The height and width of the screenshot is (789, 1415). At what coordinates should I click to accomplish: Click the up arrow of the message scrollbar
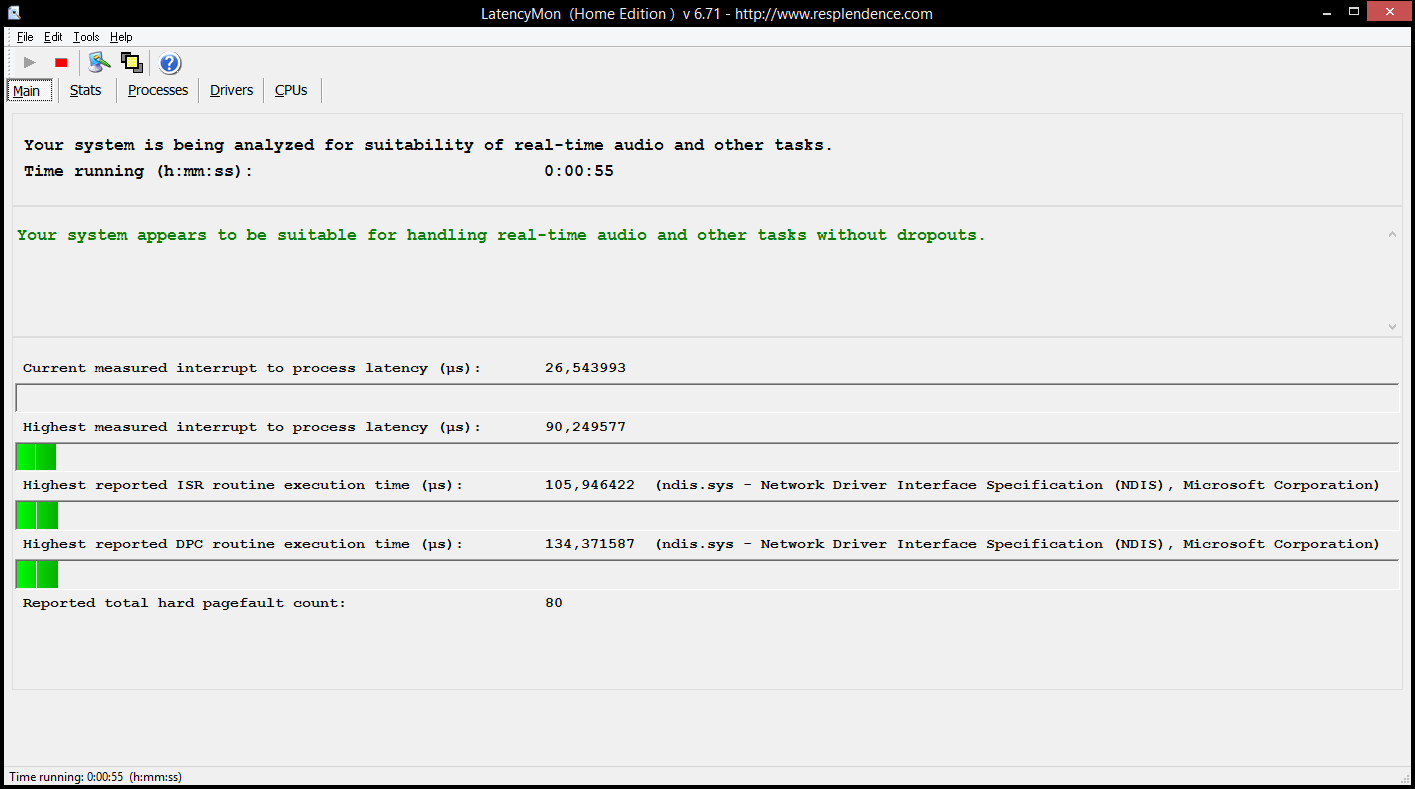(1392, 234)
